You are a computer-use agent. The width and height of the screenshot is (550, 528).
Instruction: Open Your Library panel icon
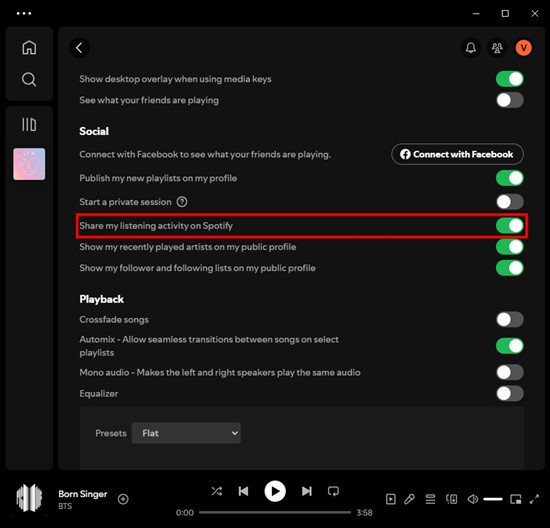click(x=29, y=124)
